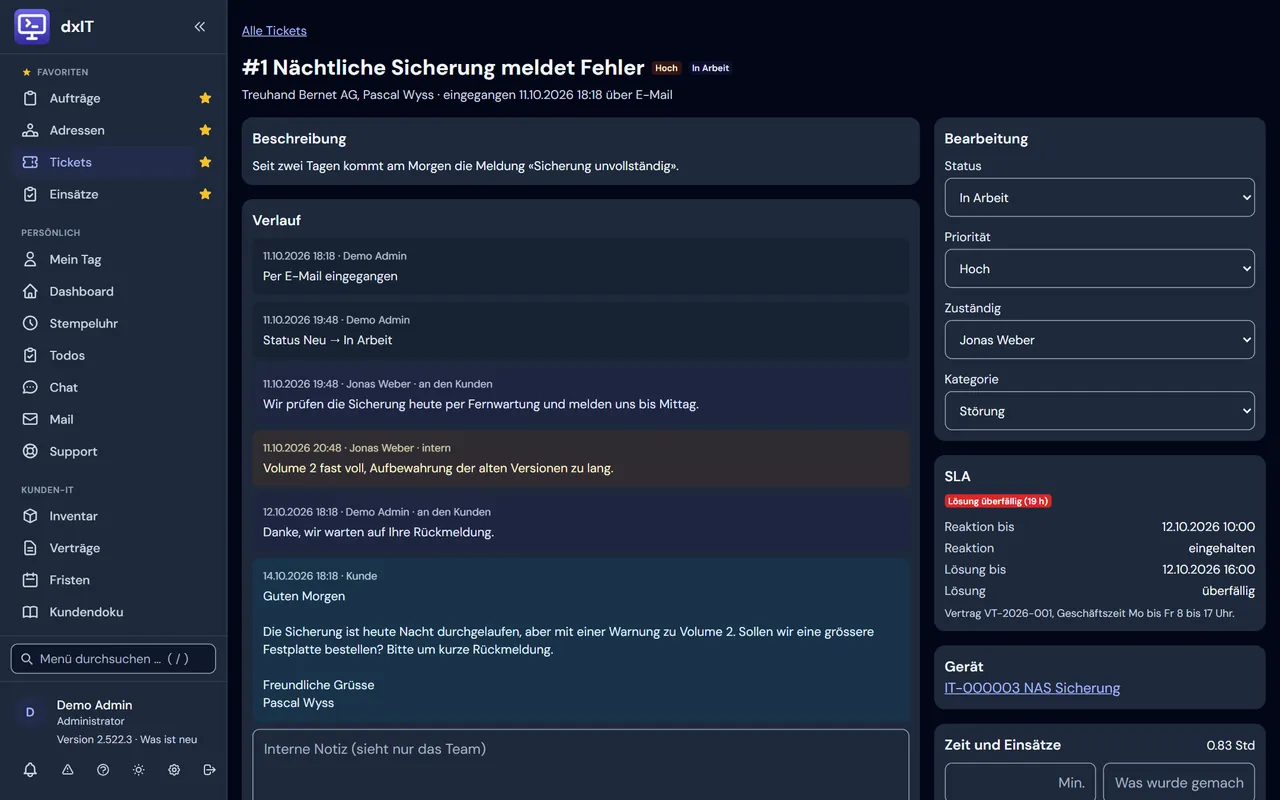Click 'Was ist neu' version link

tap(168, 739)
